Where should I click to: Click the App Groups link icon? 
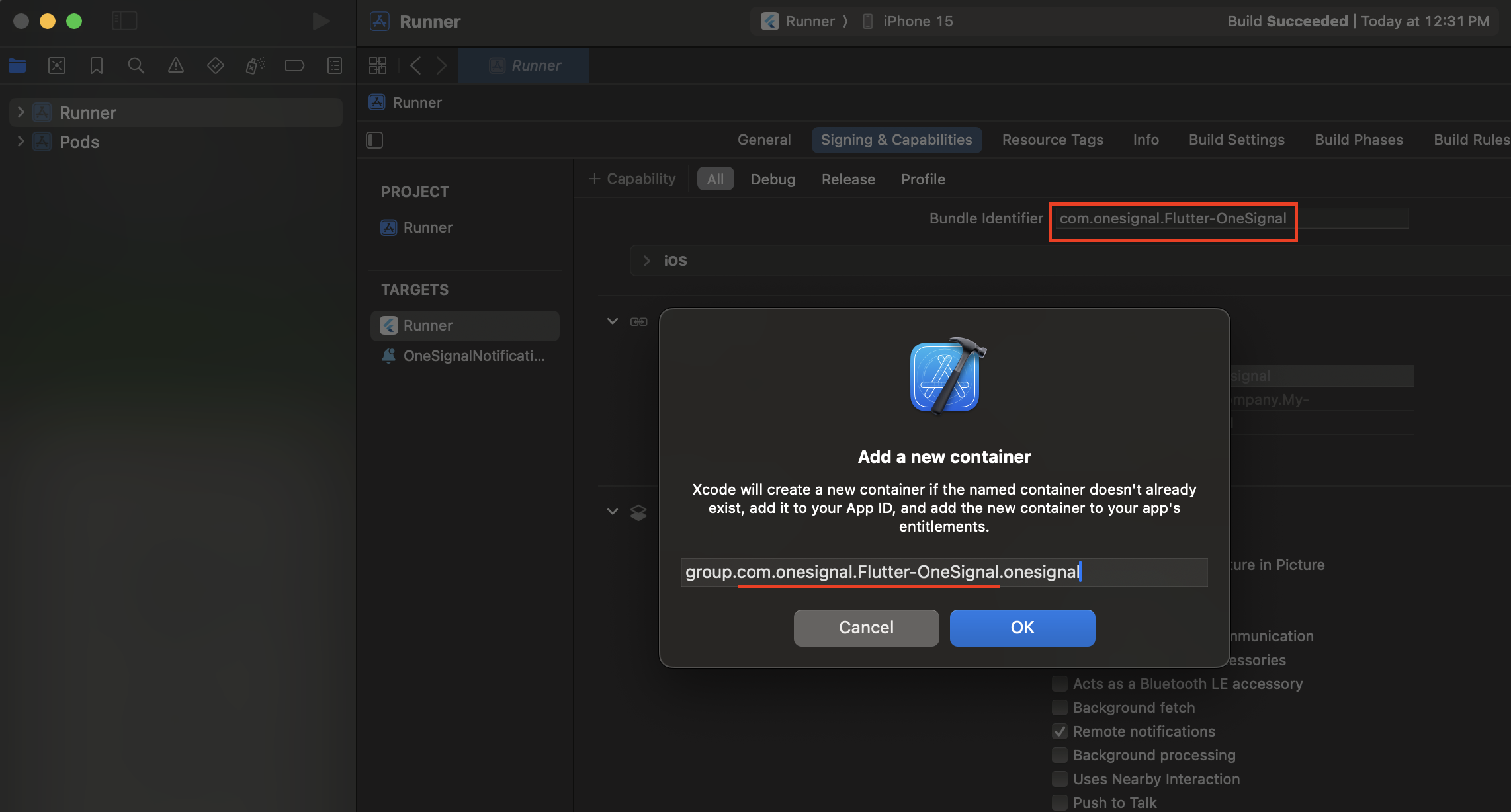639,322
